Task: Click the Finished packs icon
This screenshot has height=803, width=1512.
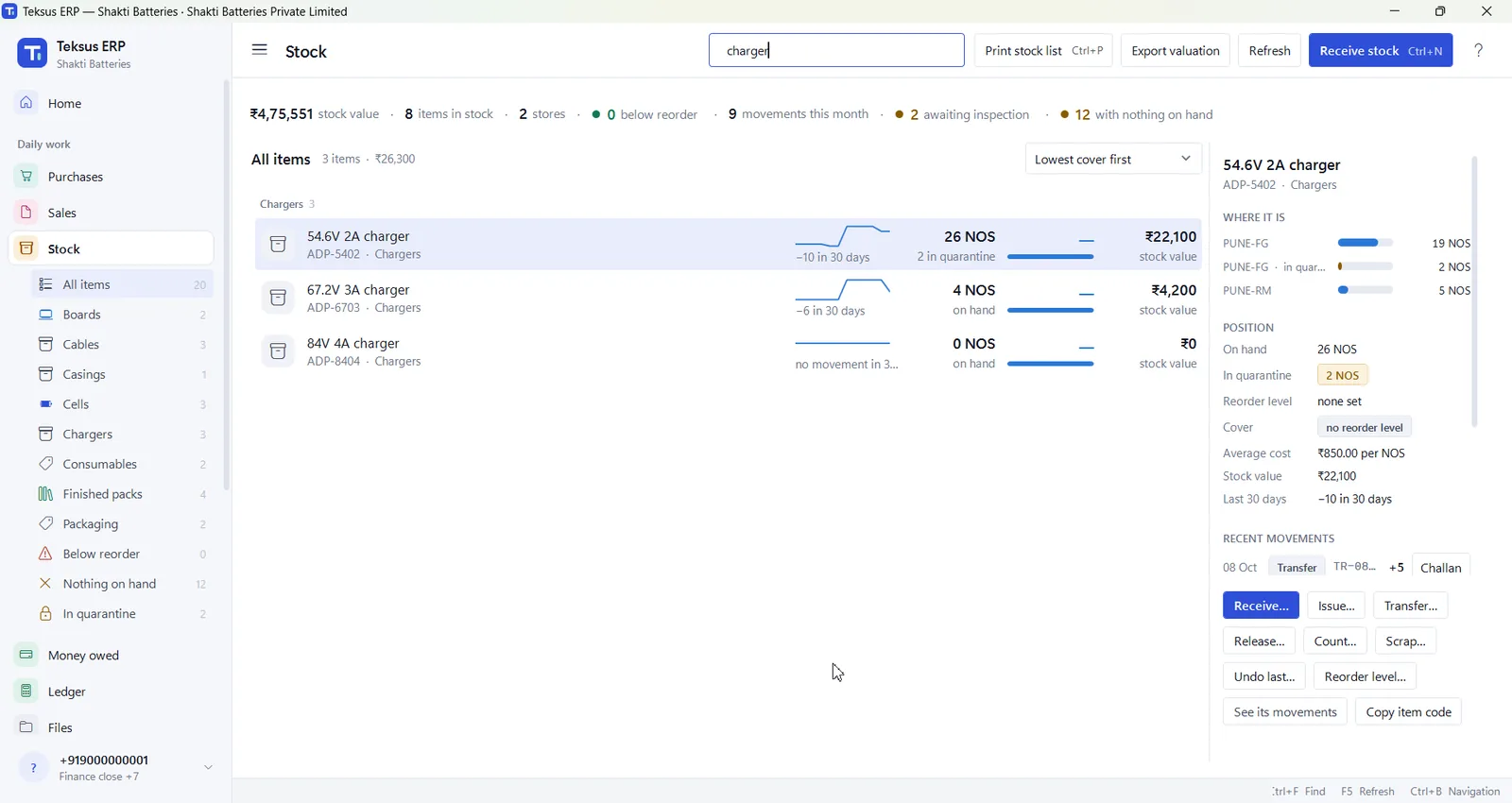Action: click(45, 494)
